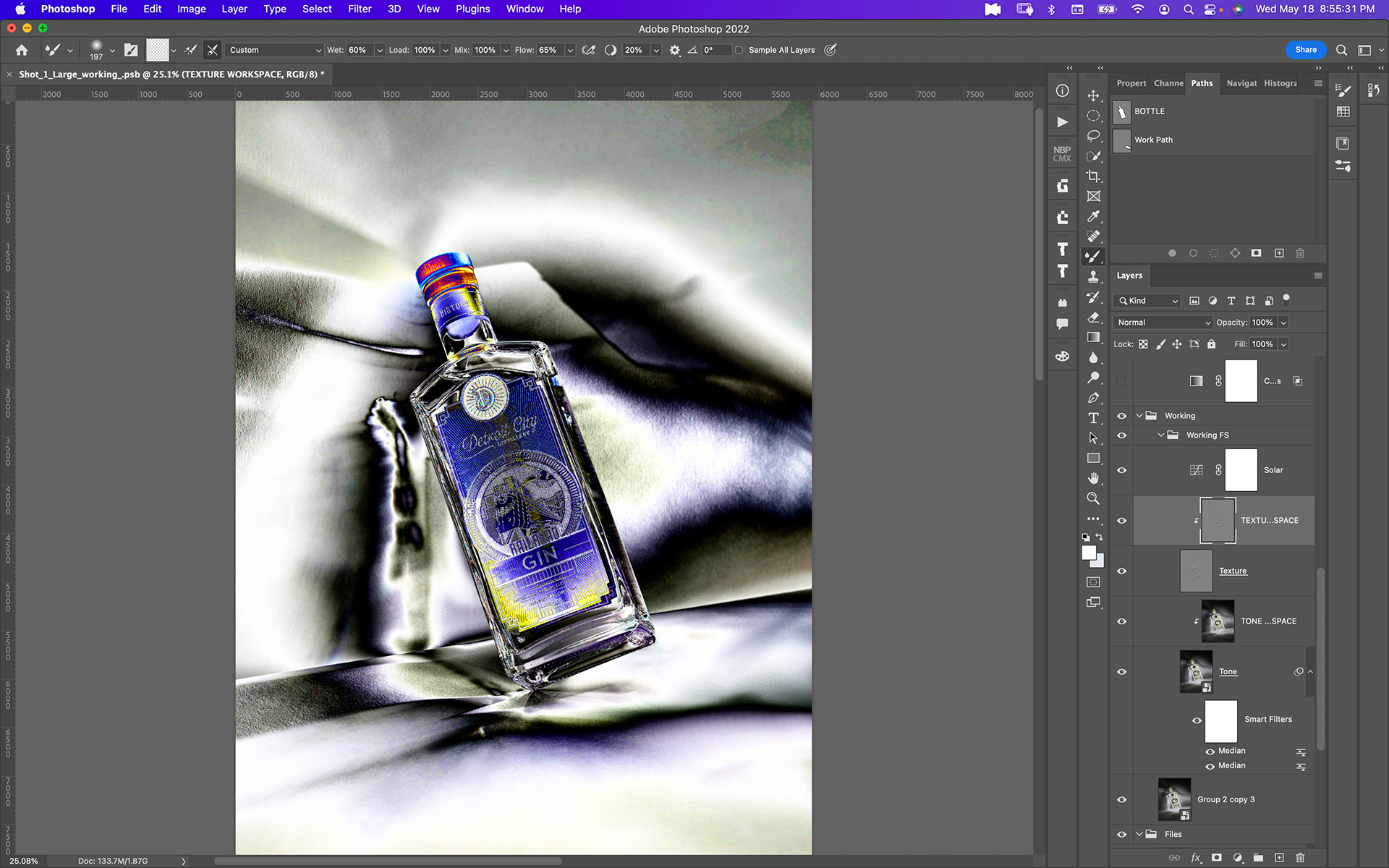The image size is (1389, 868).
Task: Open the Wet percentage dropdown arrow
Action: tap(380, 50)
